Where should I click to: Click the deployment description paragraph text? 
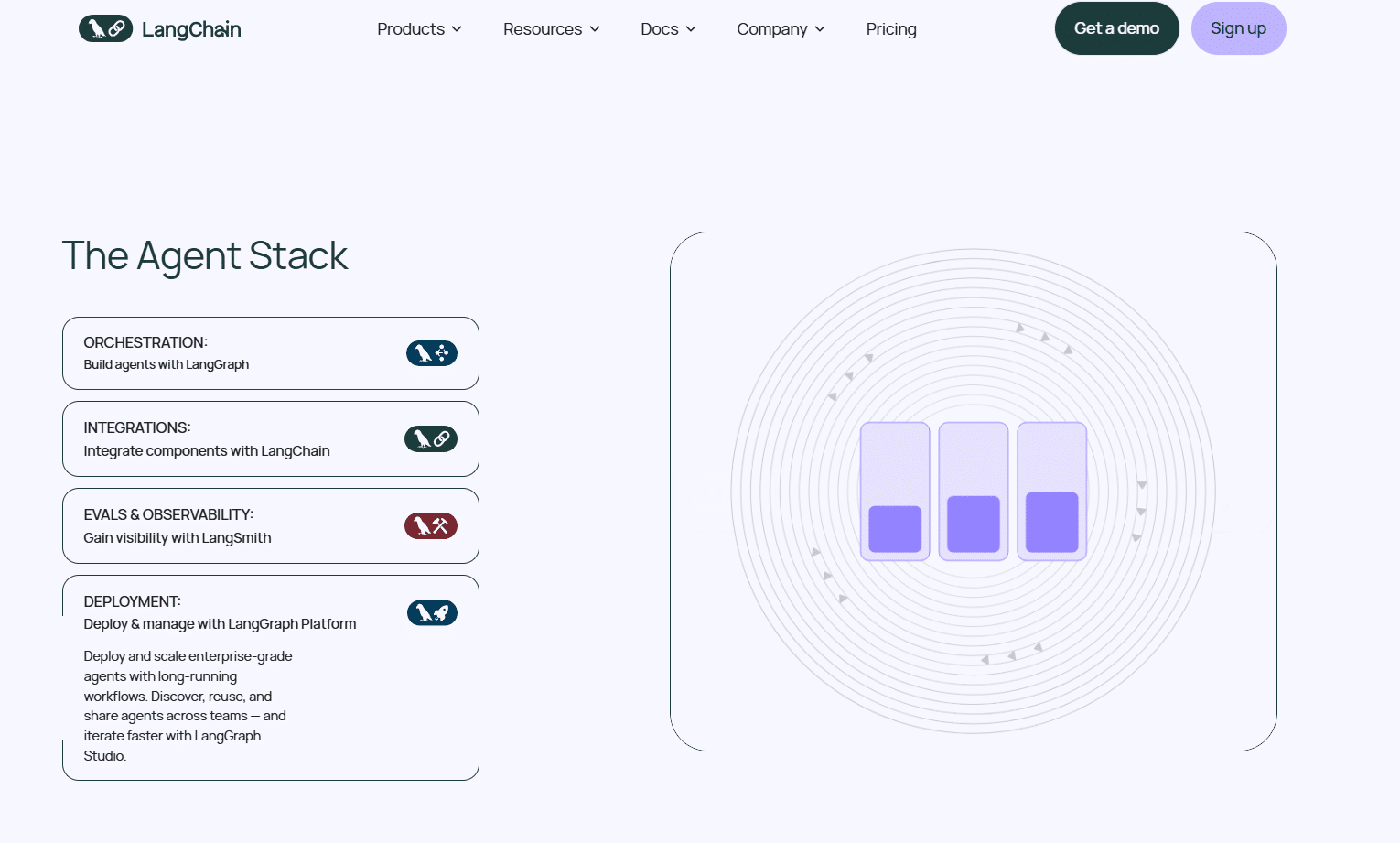(188, 706)
